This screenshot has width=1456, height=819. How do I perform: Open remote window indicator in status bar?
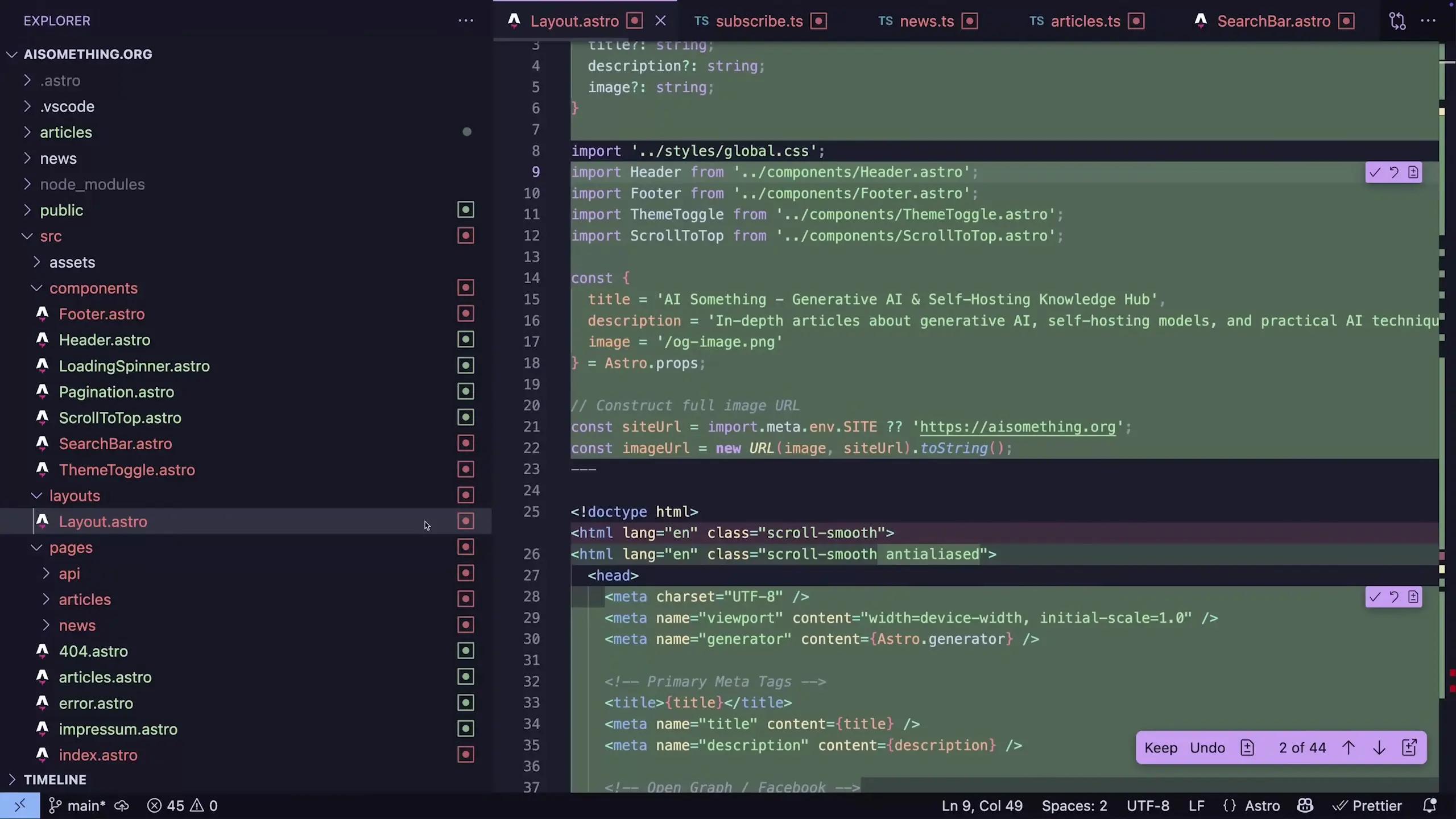[20, 806]
